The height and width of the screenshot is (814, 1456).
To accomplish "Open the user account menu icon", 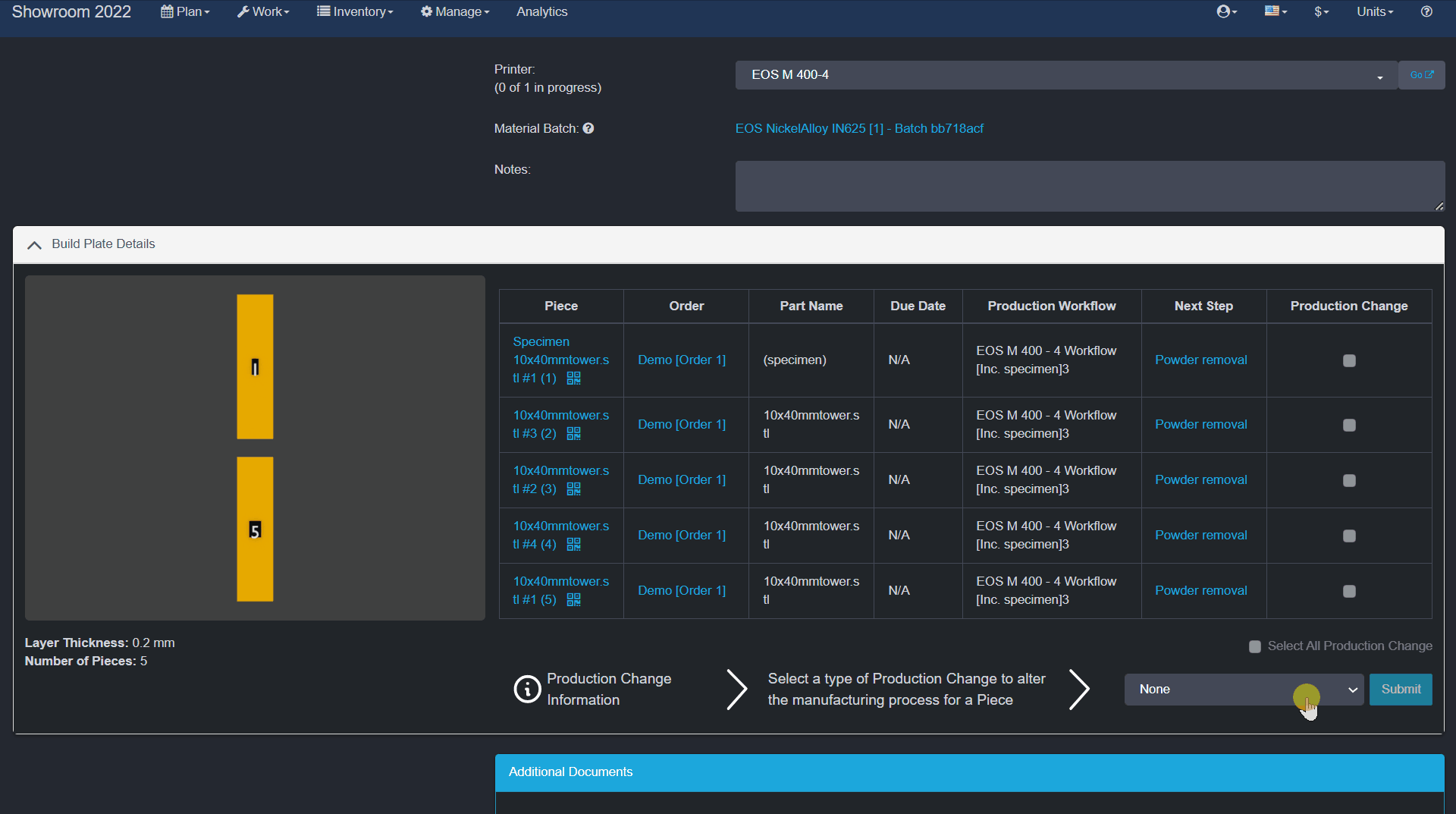I will 1226,11.
